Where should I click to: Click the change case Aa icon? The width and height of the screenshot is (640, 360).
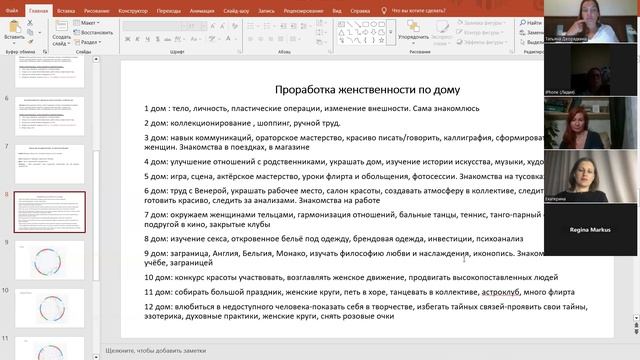tap(194, 39)
